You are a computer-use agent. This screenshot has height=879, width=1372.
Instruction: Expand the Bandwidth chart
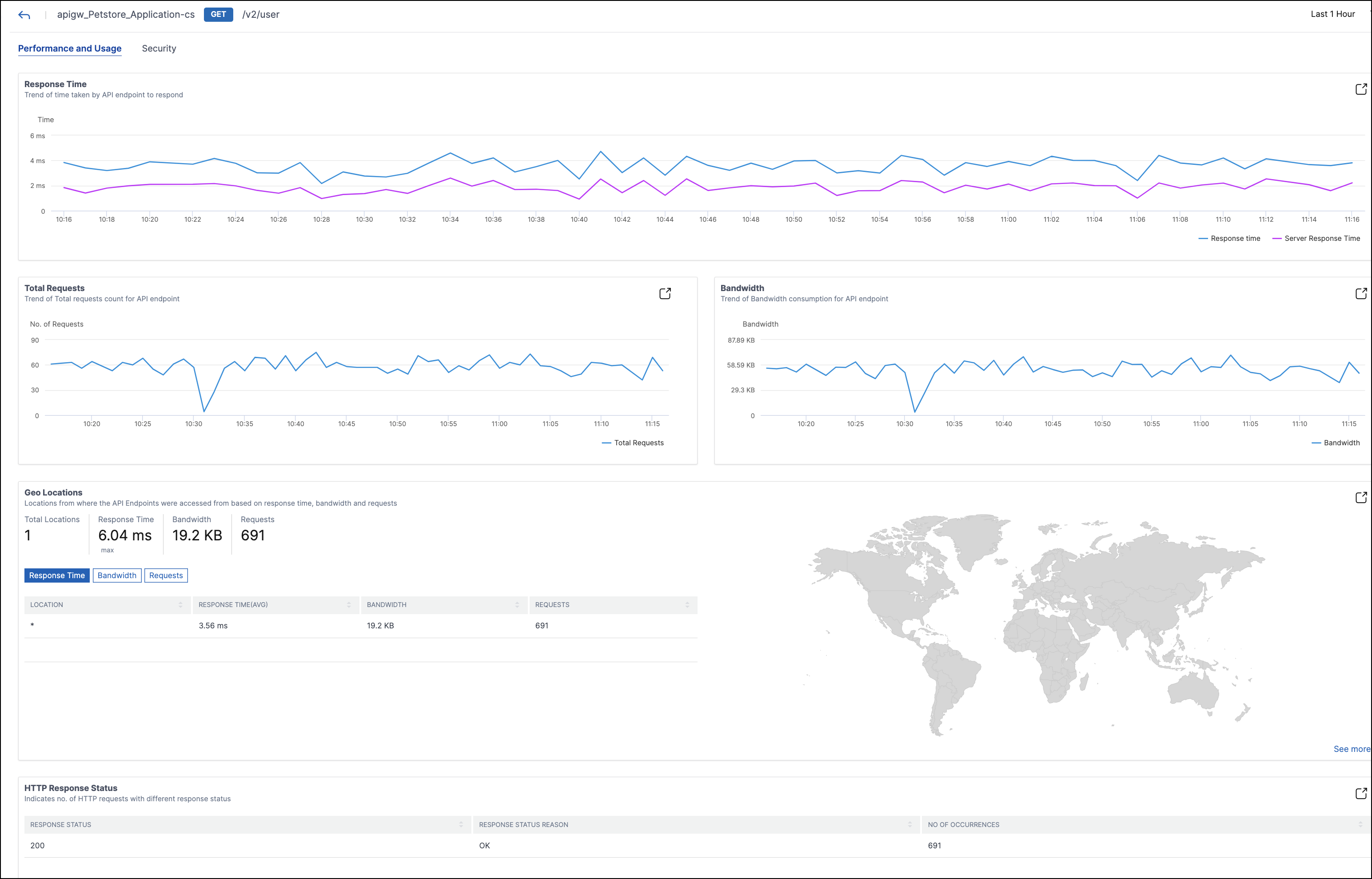[x=1360, y=293]
